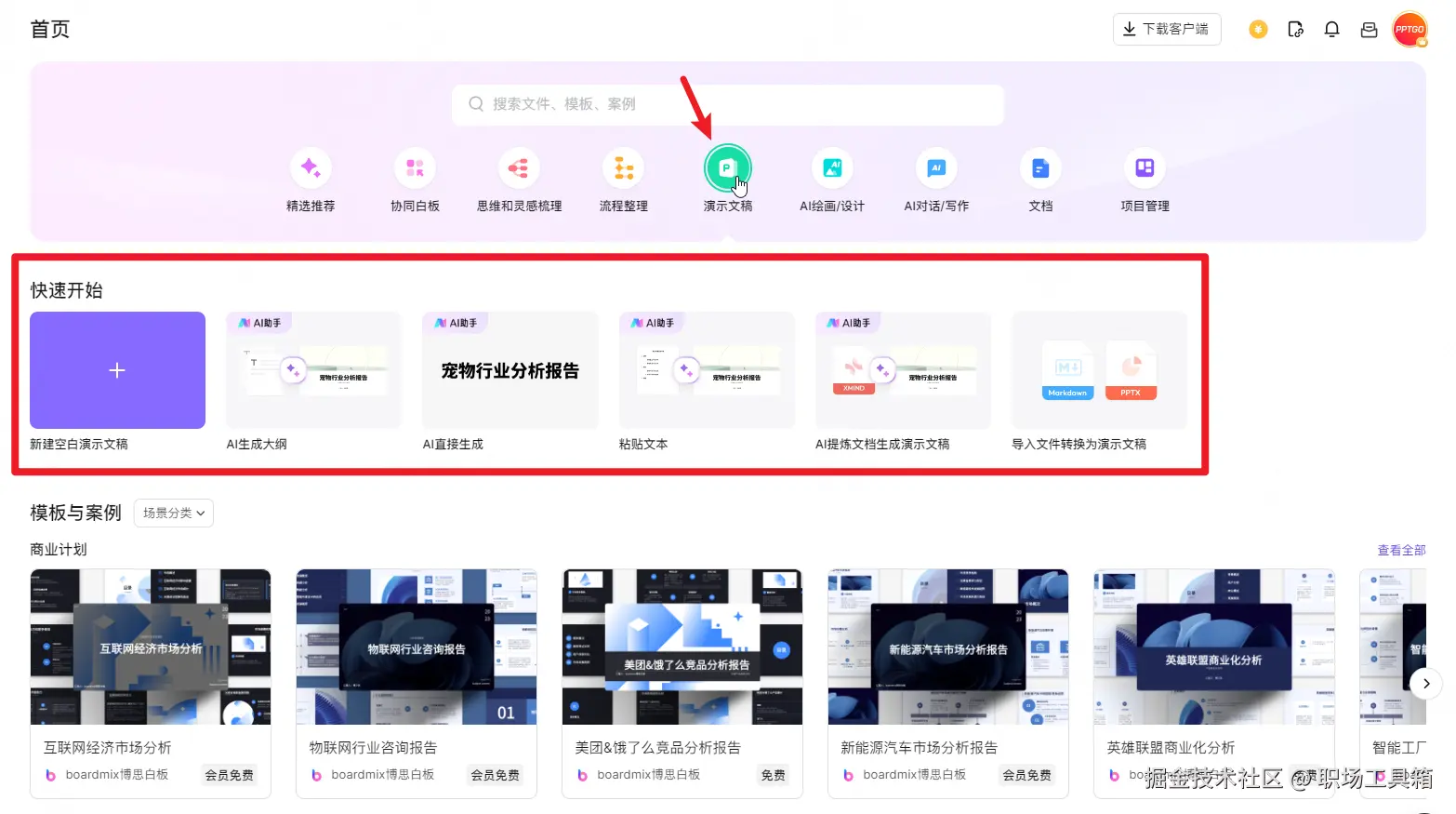The image size is (1456, 814).
Task: Click the right arrow to see more templates
Action: tap(1425, 683)
